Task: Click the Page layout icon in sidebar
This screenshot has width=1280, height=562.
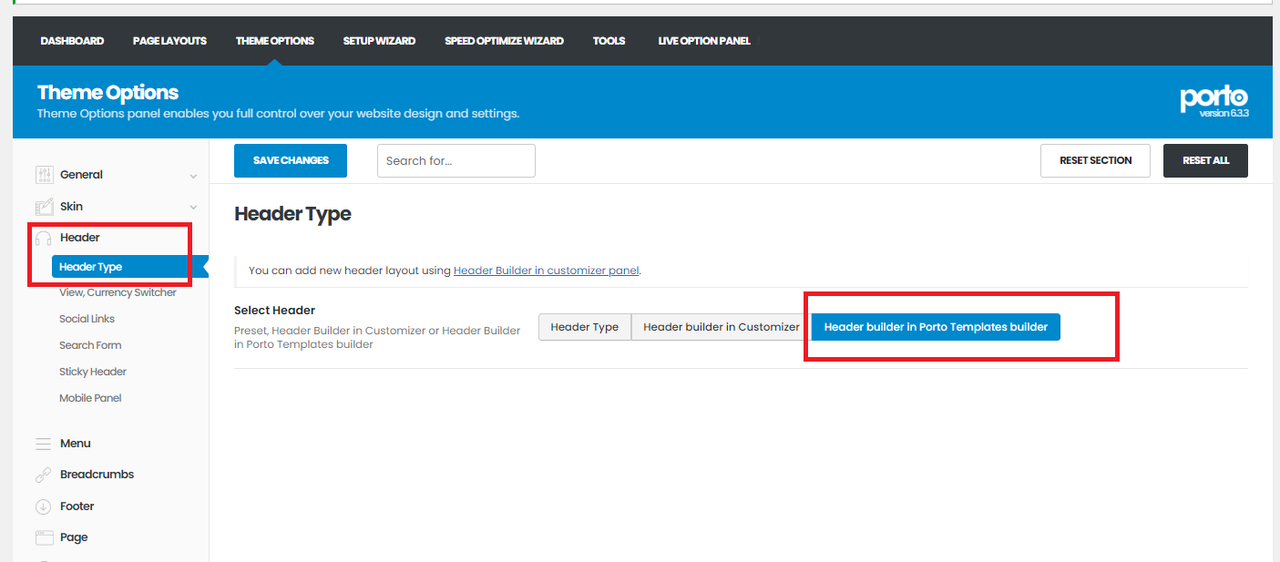Action: coord(44,538)
